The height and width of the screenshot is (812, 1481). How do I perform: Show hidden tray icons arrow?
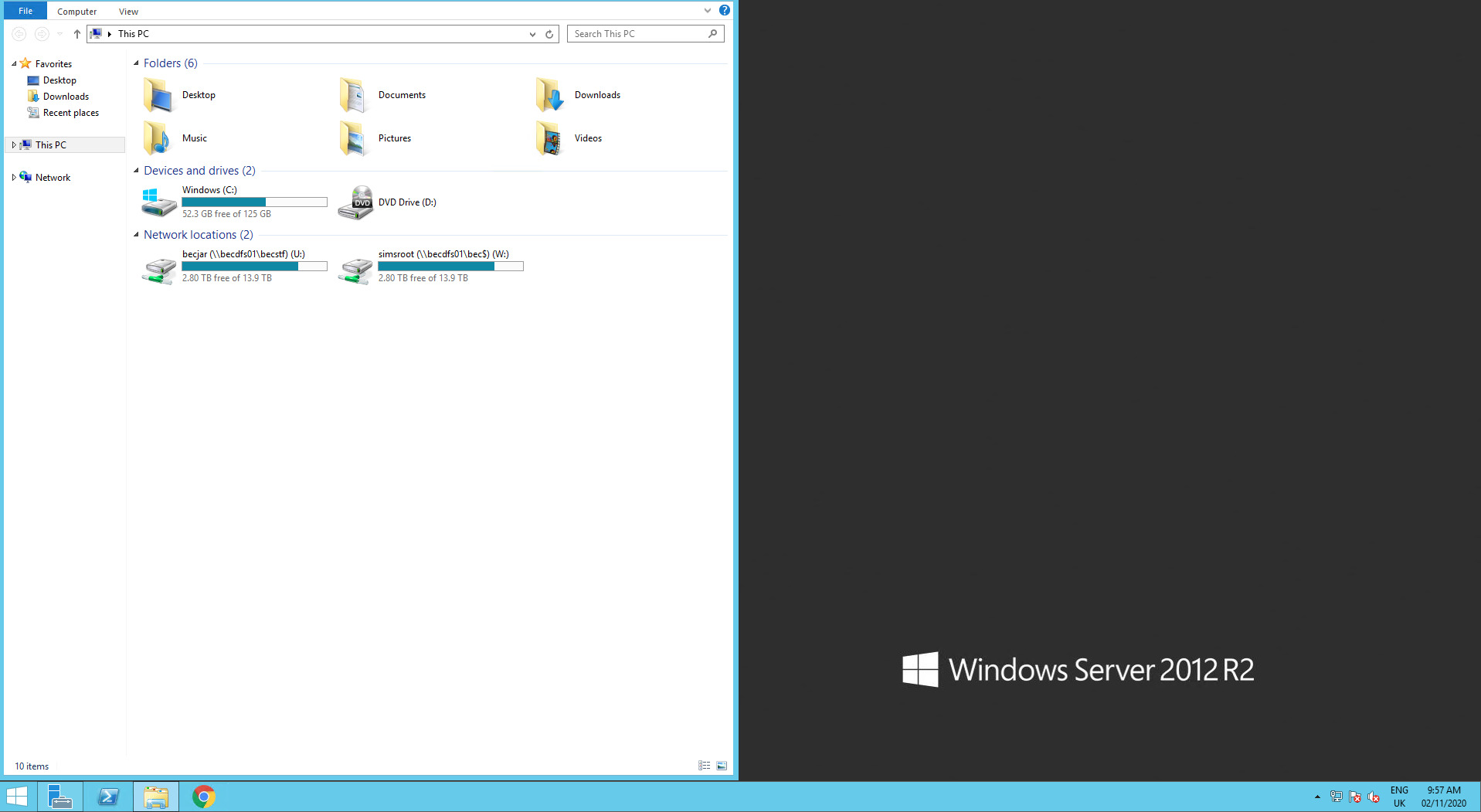(1317, 797)
